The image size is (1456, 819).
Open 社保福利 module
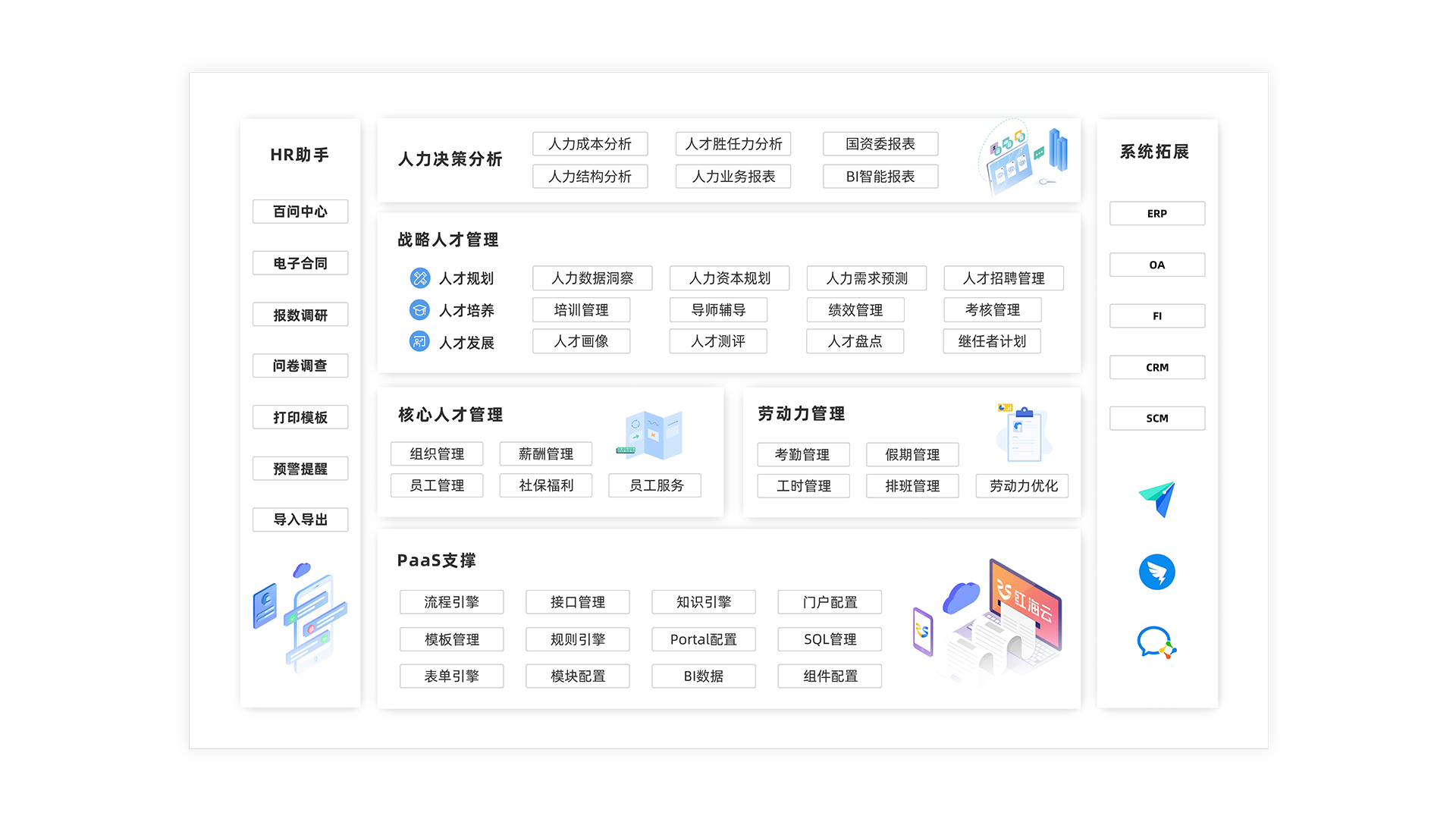pyautogui.click(x=546, y=485)
